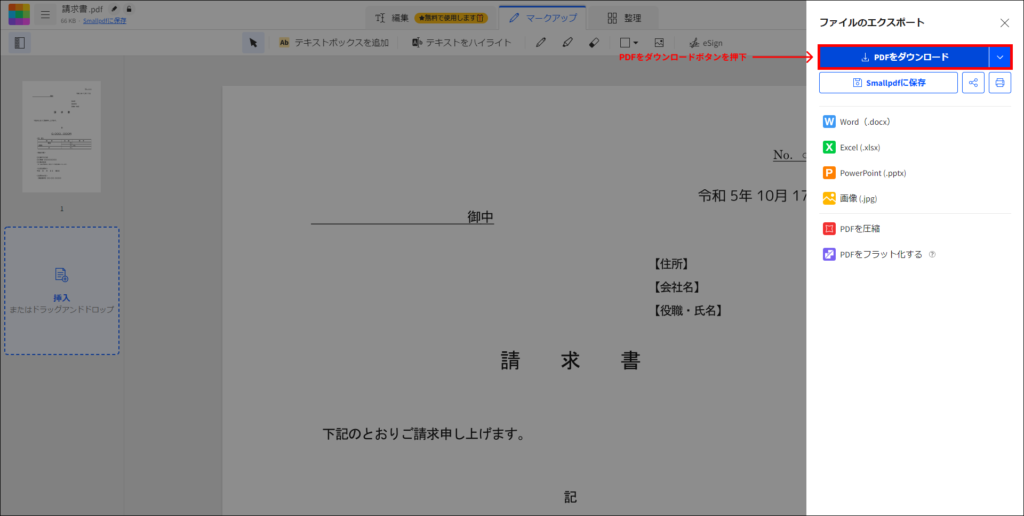Screen dimensions: 1024x516
Task: Click the Smallpdfに保存 link under filename
Action: (104, 21)
